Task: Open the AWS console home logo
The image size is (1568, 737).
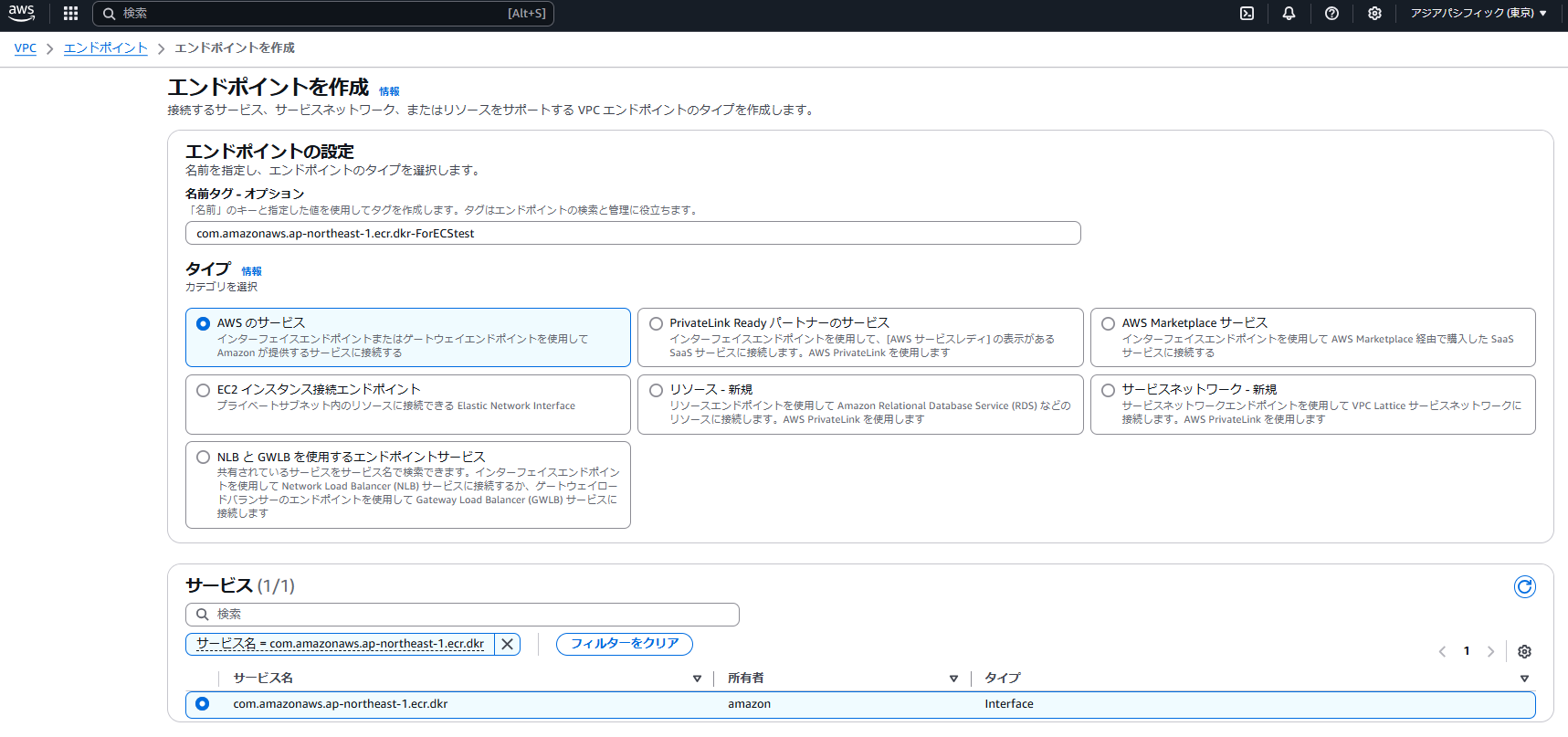Action: tap(22, 13)
